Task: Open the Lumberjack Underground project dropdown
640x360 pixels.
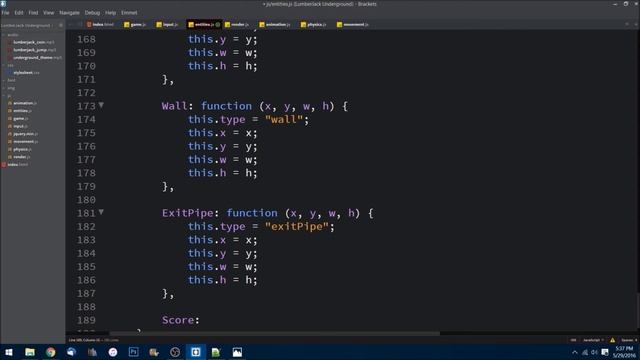Action: (x=27, y=25)
